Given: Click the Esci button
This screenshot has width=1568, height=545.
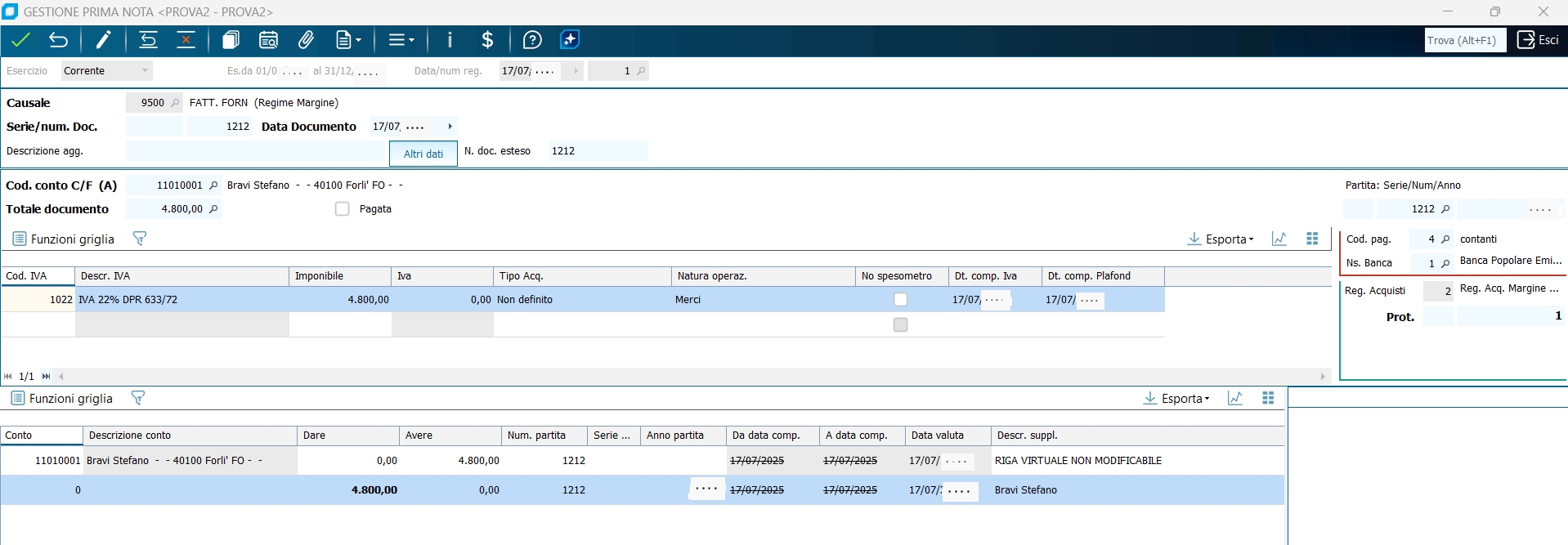Looking at the screenshot, I should [1538, 40].
